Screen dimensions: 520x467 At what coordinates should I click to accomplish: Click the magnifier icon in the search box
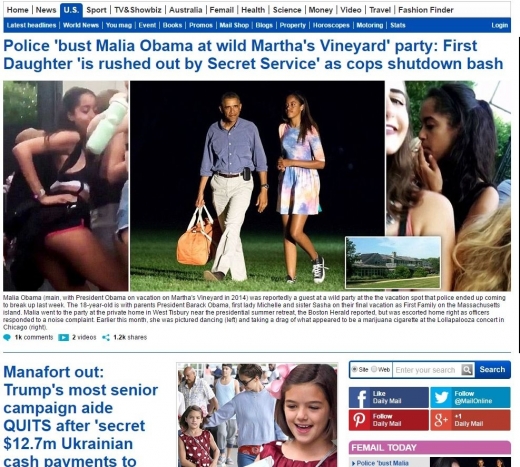click(467, 370)
